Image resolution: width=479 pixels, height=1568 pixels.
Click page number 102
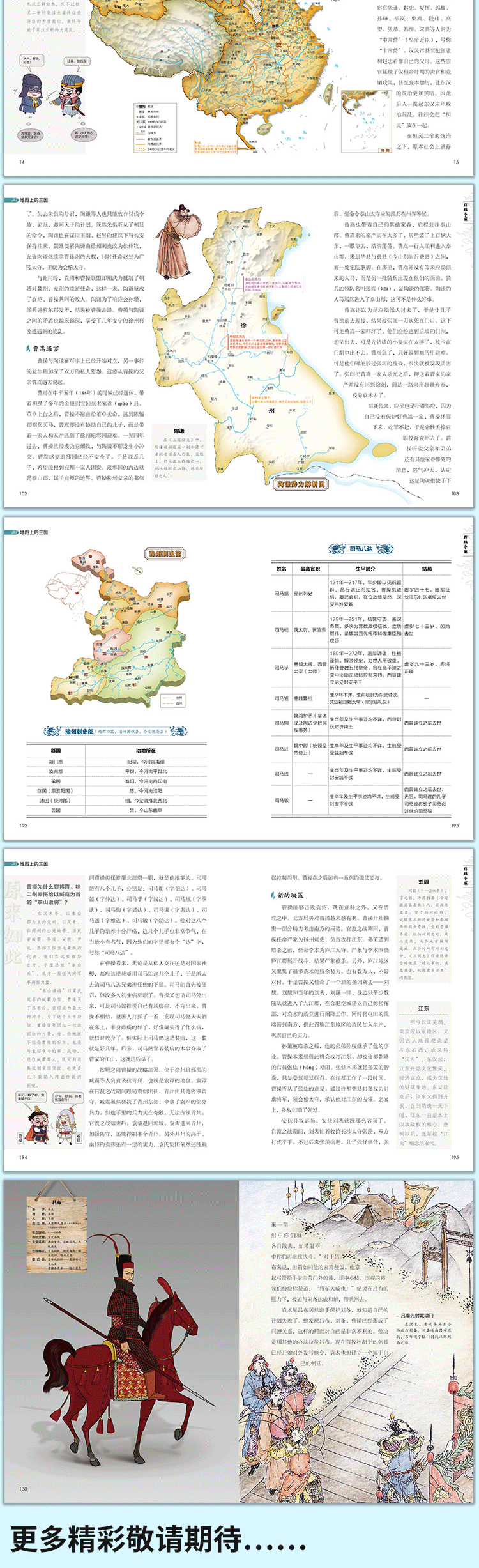coord(23,493)
